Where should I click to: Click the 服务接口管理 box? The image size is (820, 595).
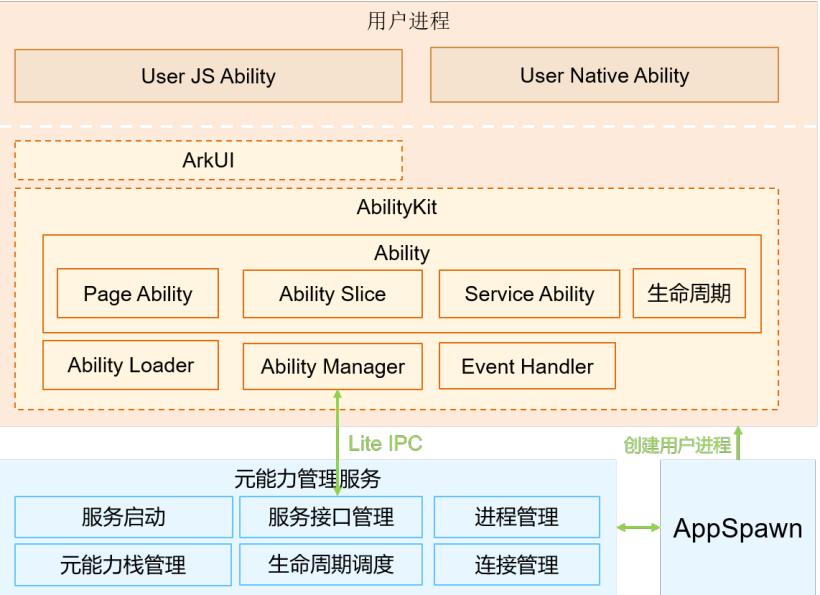pyautogui.click(x=331, y=518)
